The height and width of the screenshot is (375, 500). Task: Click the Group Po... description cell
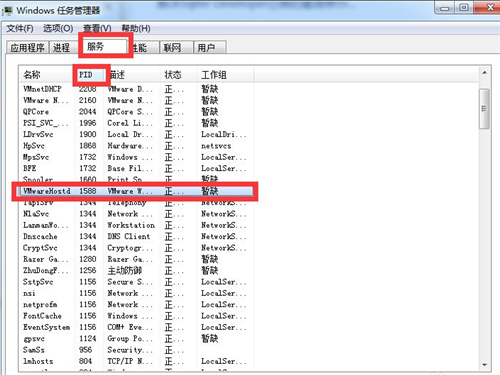pyautogui.click(x=130, y=338)
